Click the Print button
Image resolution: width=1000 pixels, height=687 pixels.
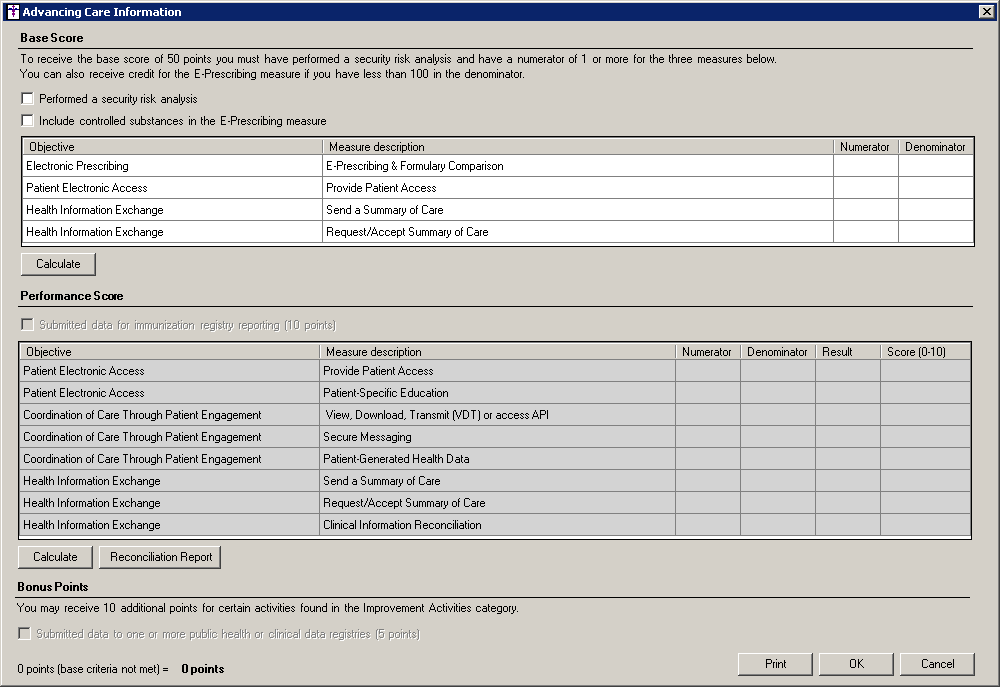click(775, 664)
